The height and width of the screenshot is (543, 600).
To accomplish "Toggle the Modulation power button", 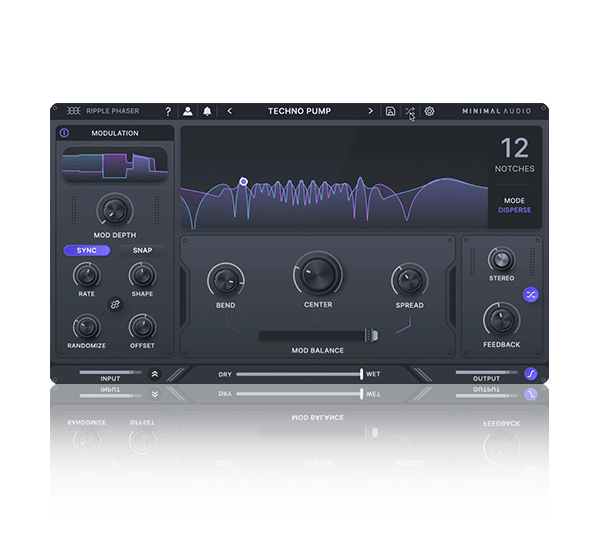I will point(64,133).
